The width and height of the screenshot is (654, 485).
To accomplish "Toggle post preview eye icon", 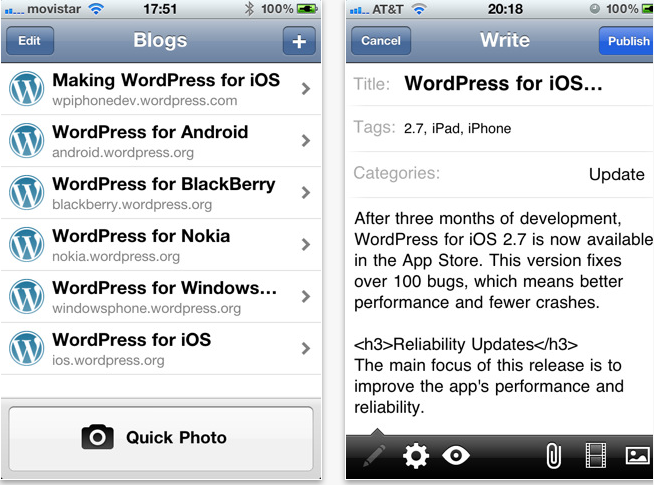I will pos(455,455).
